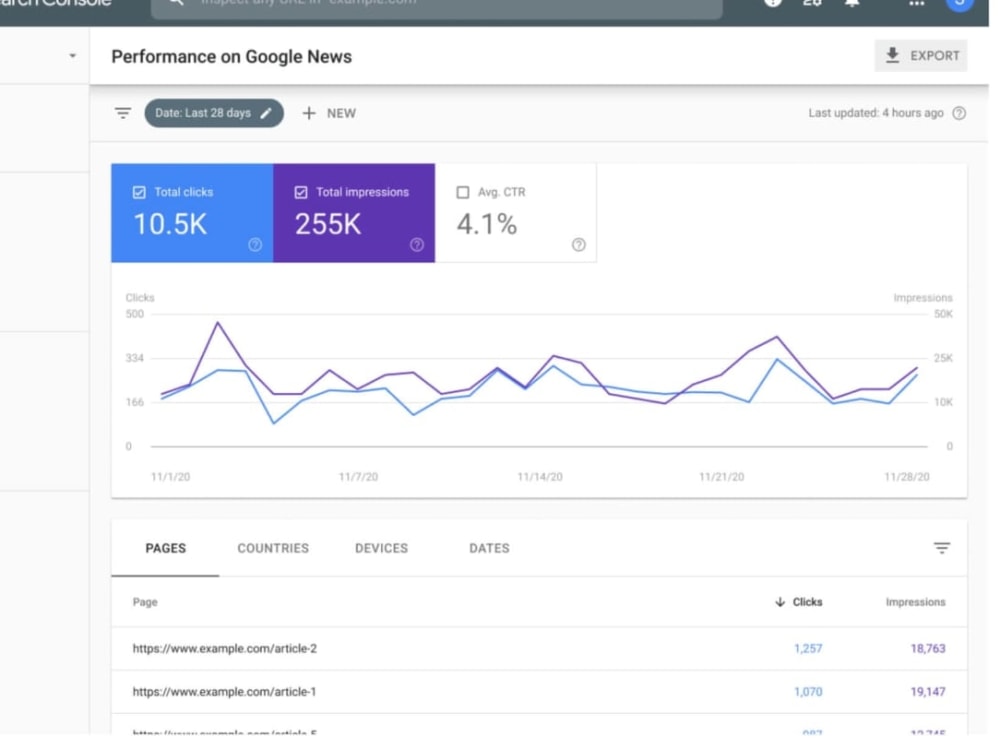Screen dimensions: 1000x750
Task: Open the notifications bell icon
Action: (851, 3)
